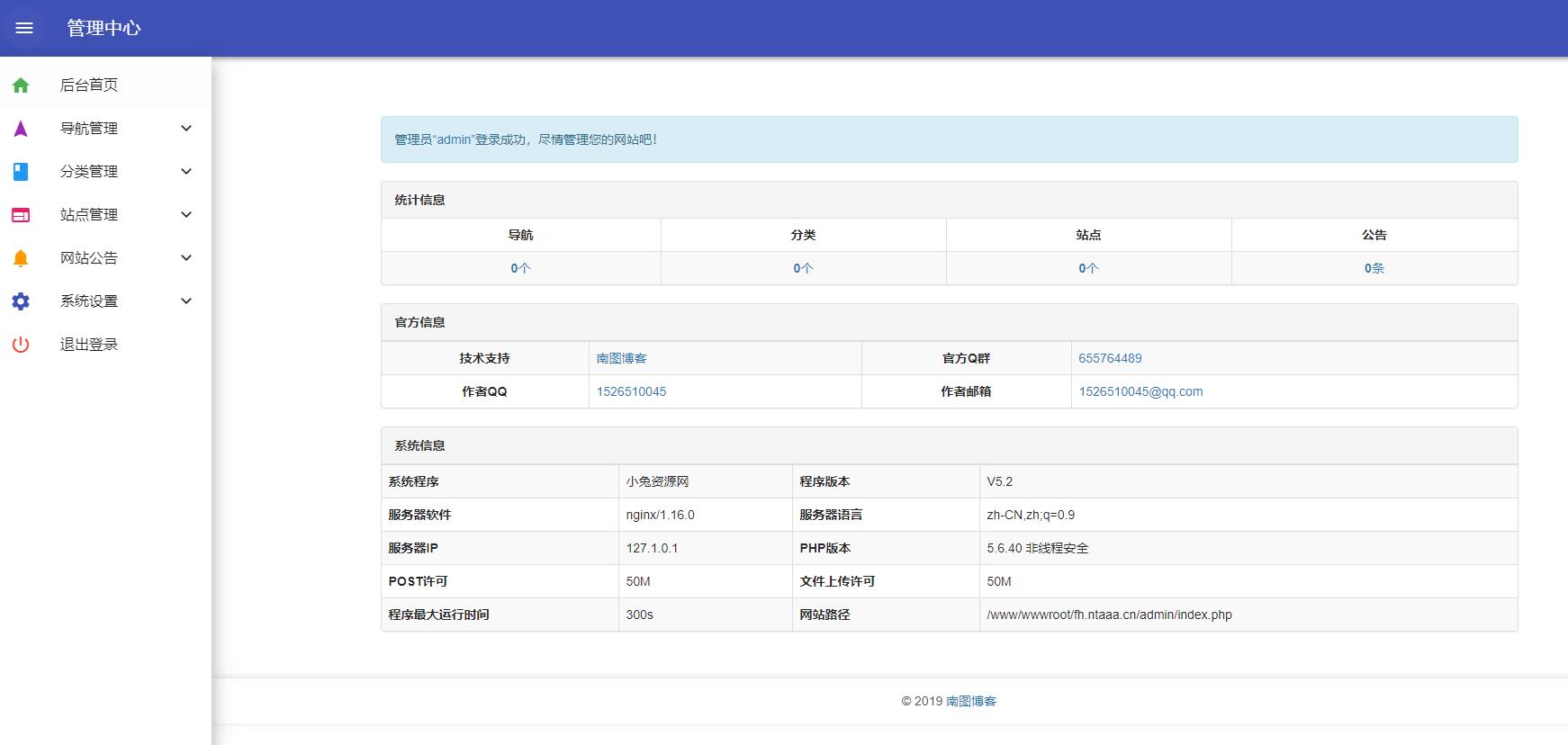Click the red logout power icon
This screenshot has width=1568, height=745.
pos(21,345)
